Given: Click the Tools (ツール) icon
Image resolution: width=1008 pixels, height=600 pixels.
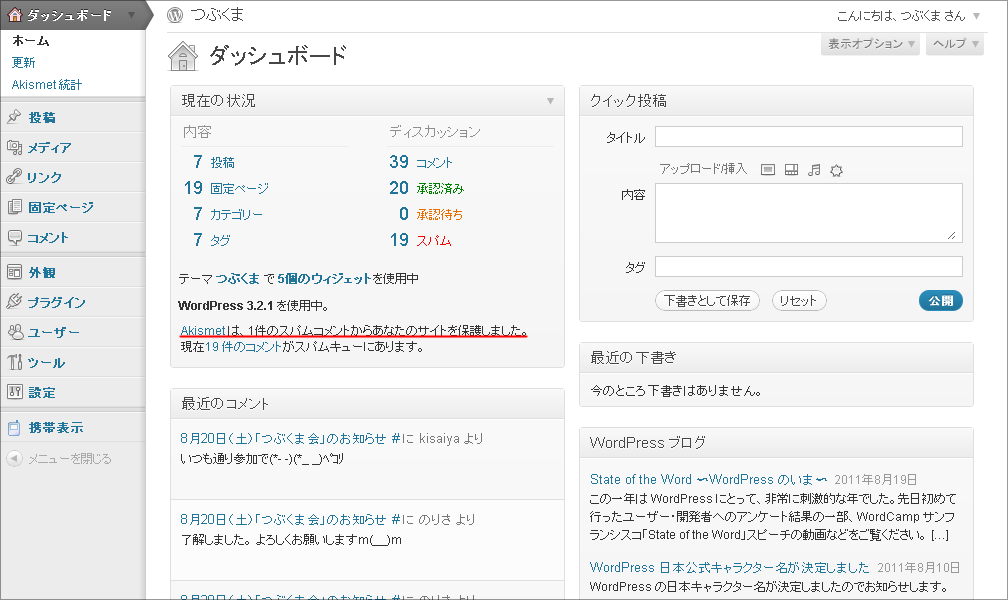Looking at the screenshot, I should [x=14, y=362].
